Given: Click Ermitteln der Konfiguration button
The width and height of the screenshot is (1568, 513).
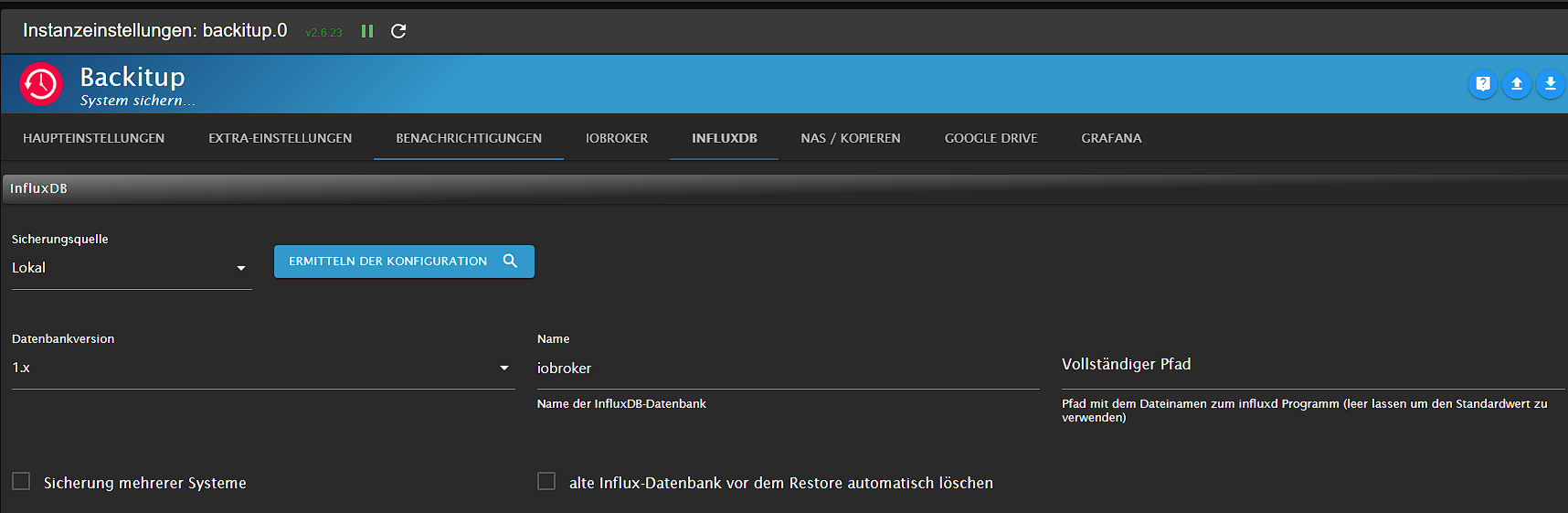Looking at the screenshot, I should 404,262.
